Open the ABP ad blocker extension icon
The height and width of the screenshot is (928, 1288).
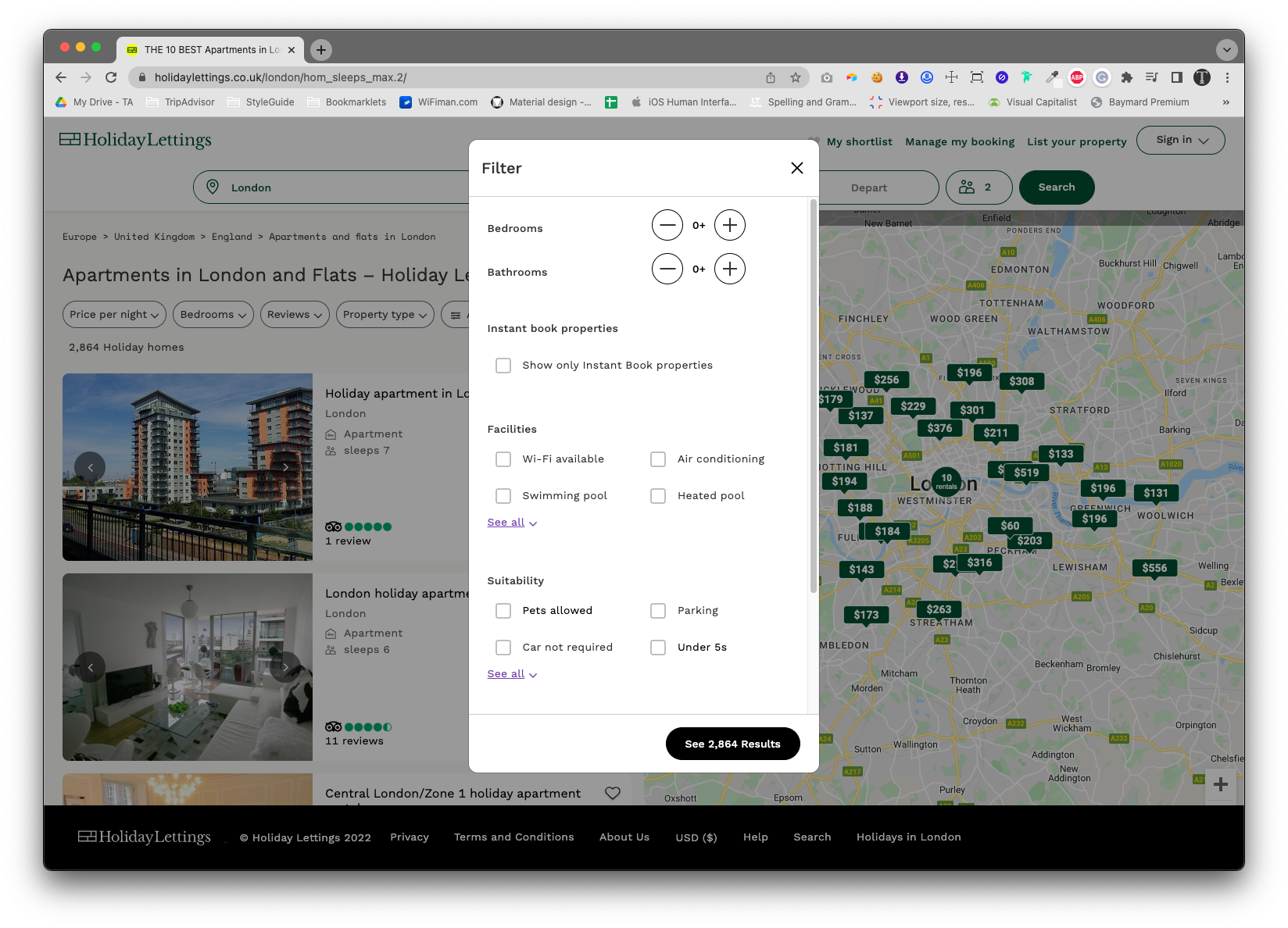point(1076,77)
